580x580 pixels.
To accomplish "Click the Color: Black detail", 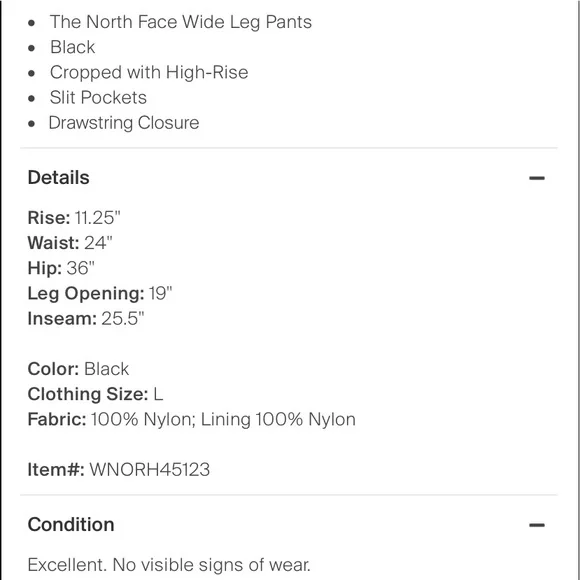I will (x=78, y=369).
